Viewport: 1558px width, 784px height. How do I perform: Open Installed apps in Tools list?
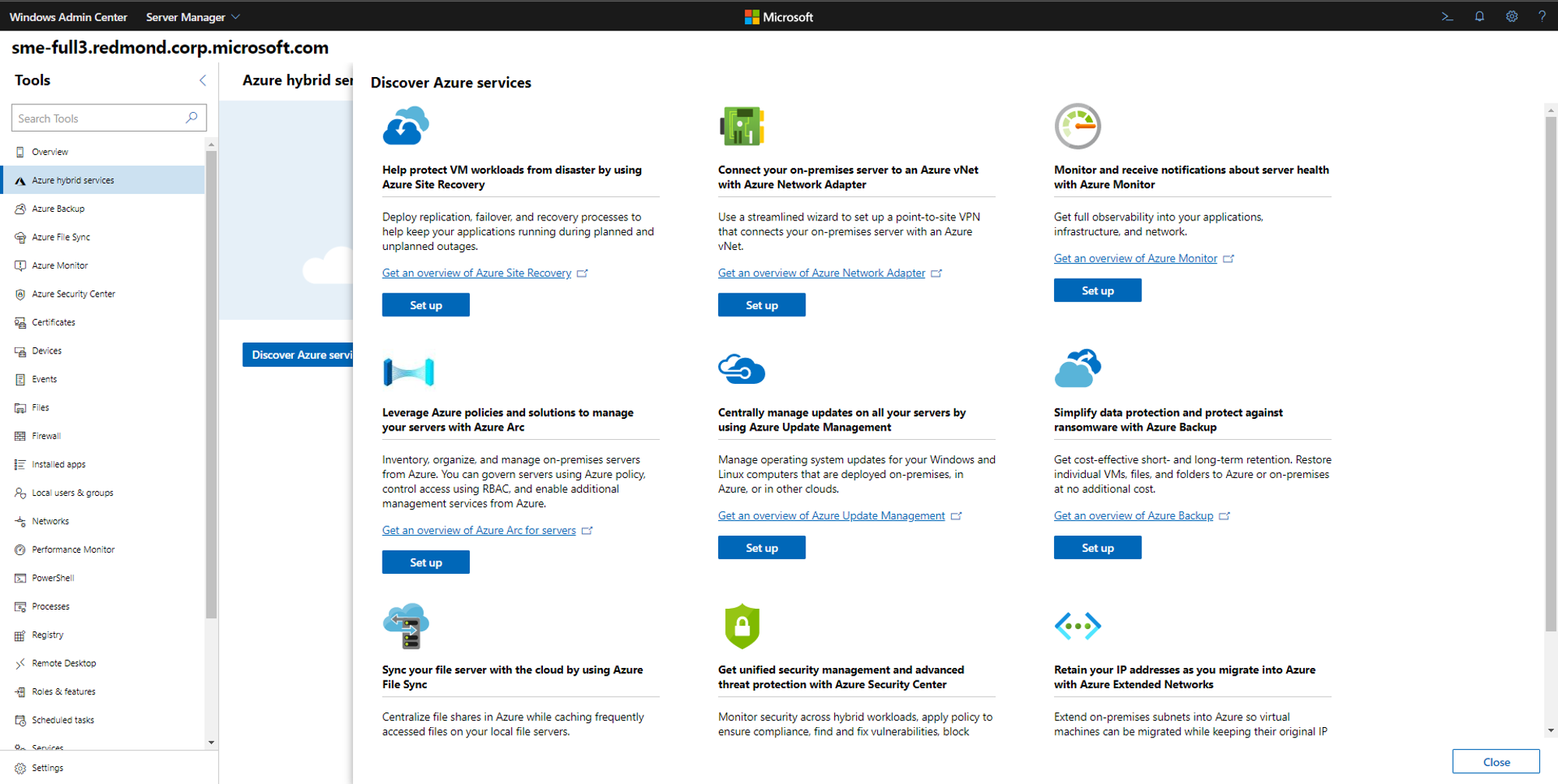tap(103, 464)
